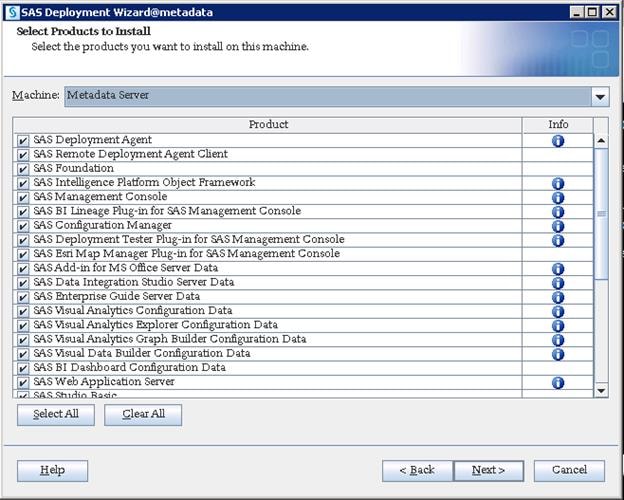Open info for SAS Deployment Agent
The width and height of the screenshot is (624, 500).
click(558, 141)
